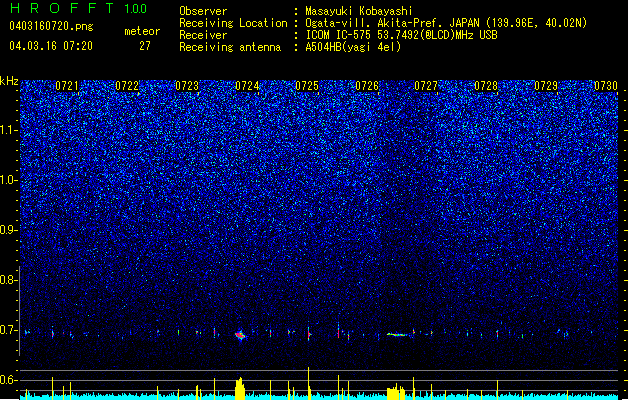Click the 0723 time marker
This screenshot has height=400, width=629.
(x=187, y=86)
